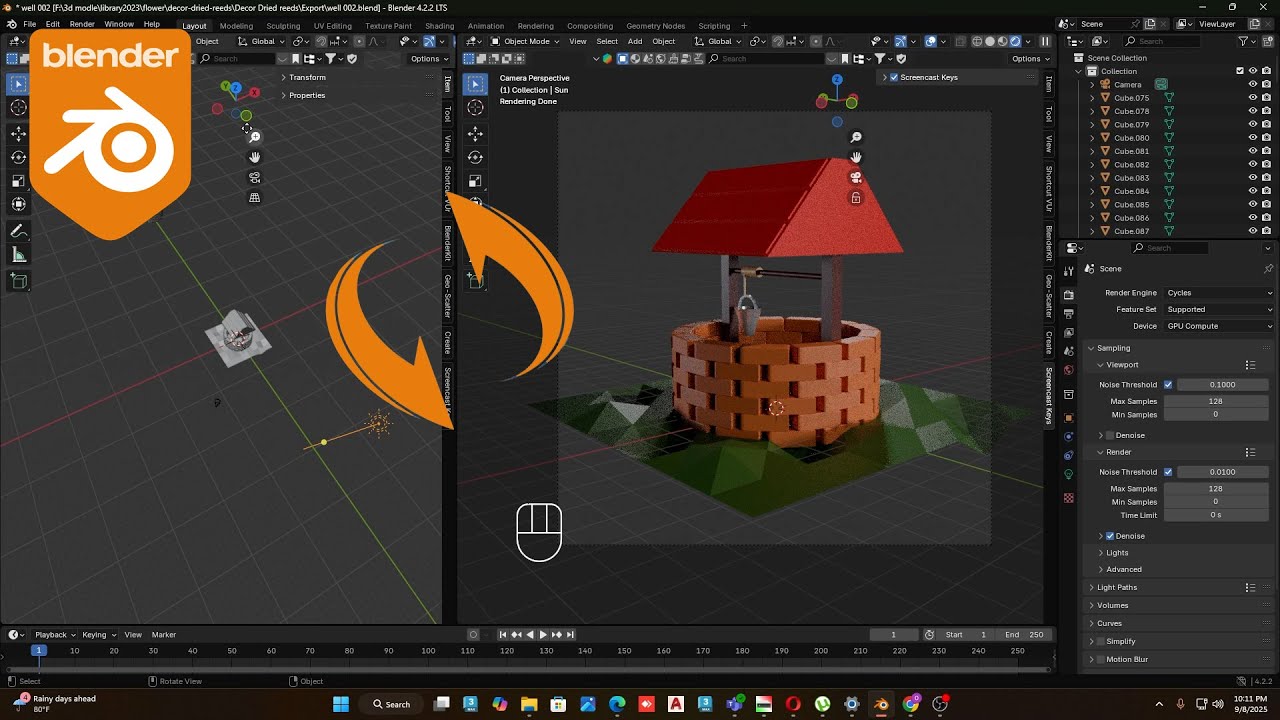Open the Feature Set dropdown
Viewport: 1280px width, 720px height.
1219,309
